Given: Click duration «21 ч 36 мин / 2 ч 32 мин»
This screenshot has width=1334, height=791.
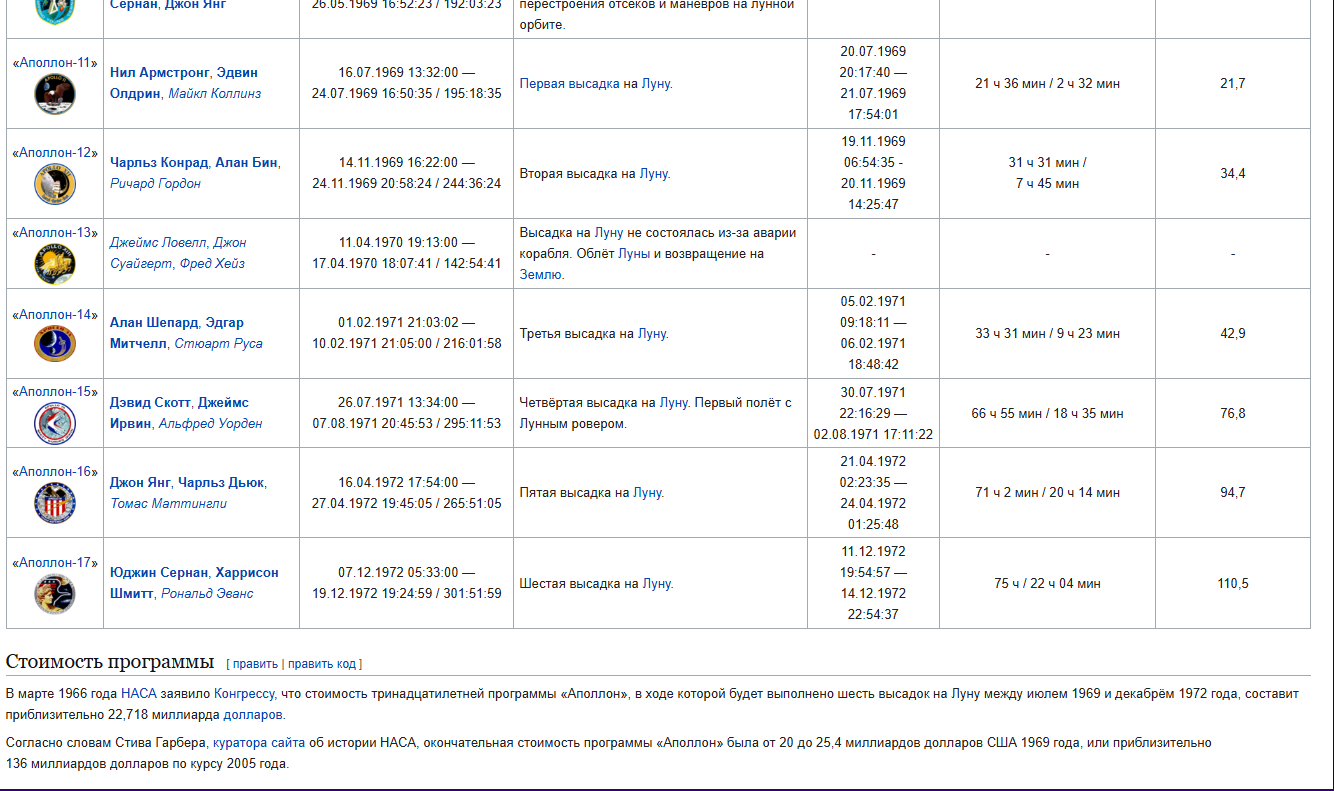Looking at the screenshot, I should 1047,84.
